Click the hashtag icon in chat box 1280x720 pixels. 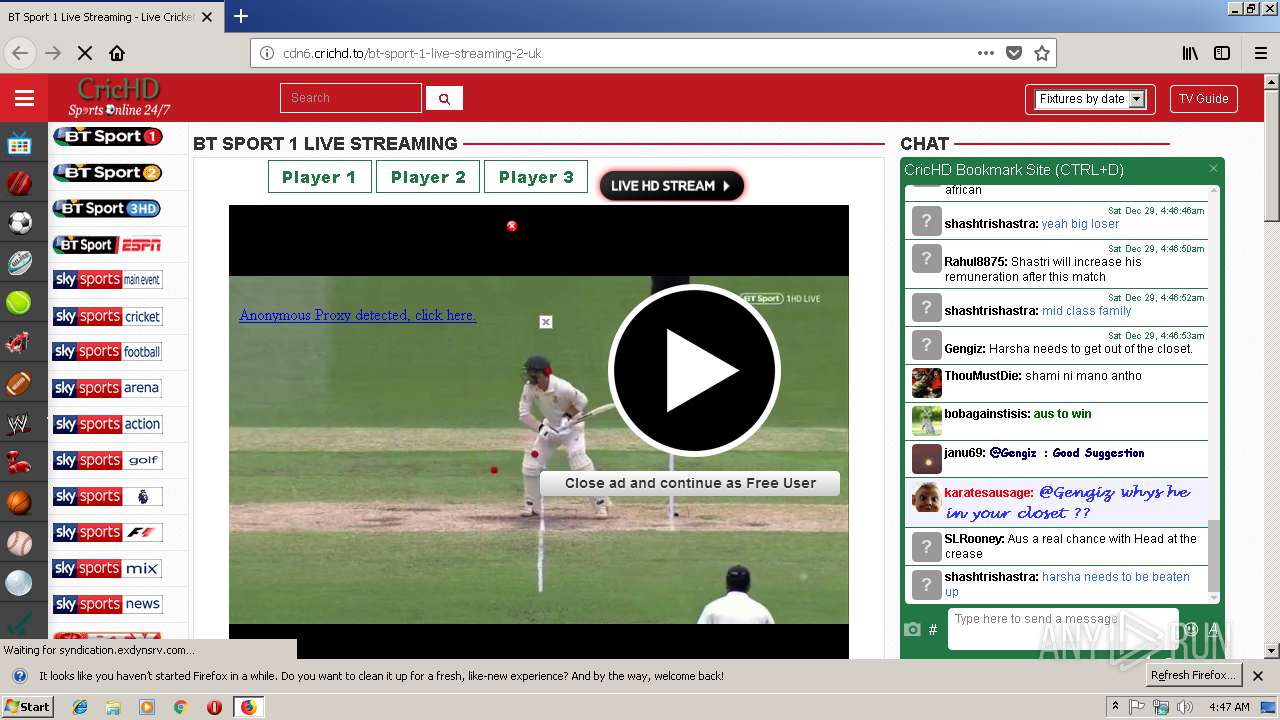coord(933,629)
